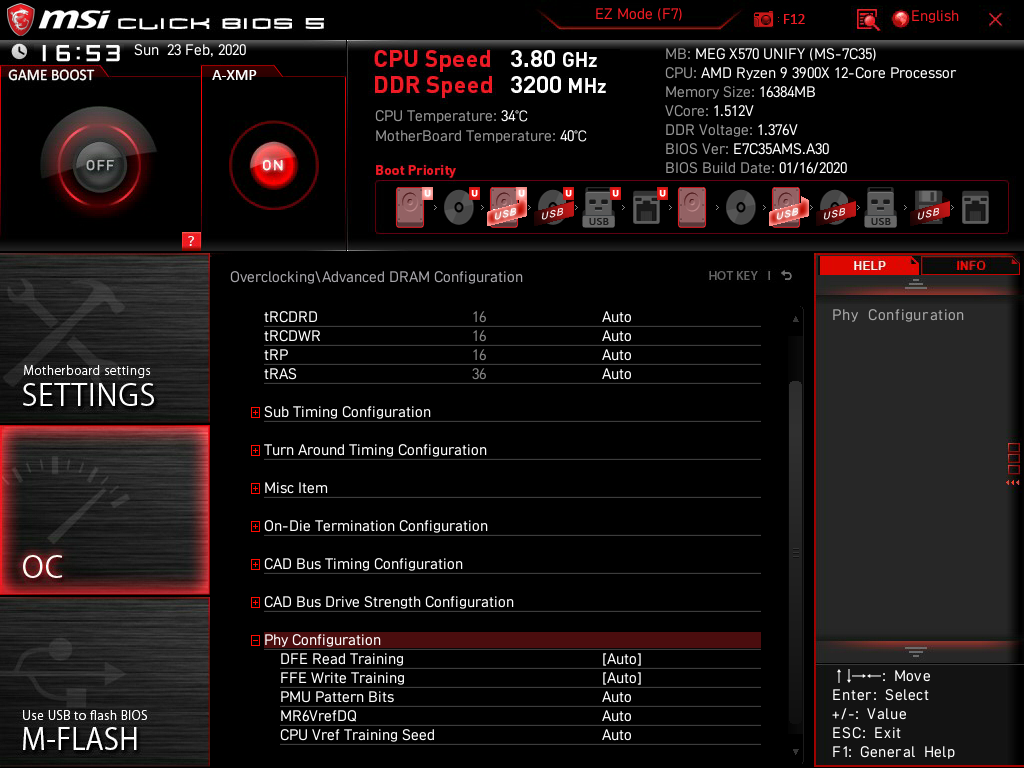Select the legacy hard disk boot icon
Image resolution: width=1024 pixels, height=768 pixels.
tap(692, 207)
